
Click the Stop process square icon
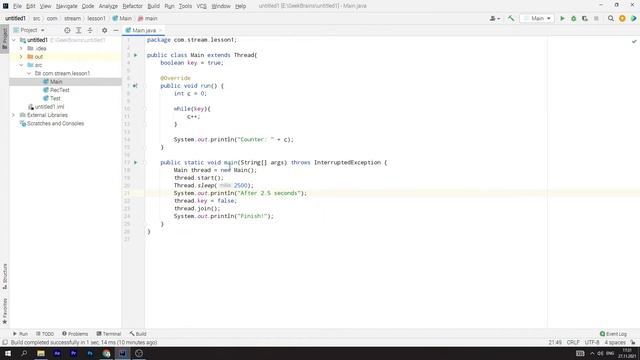(x=596, y=18)
